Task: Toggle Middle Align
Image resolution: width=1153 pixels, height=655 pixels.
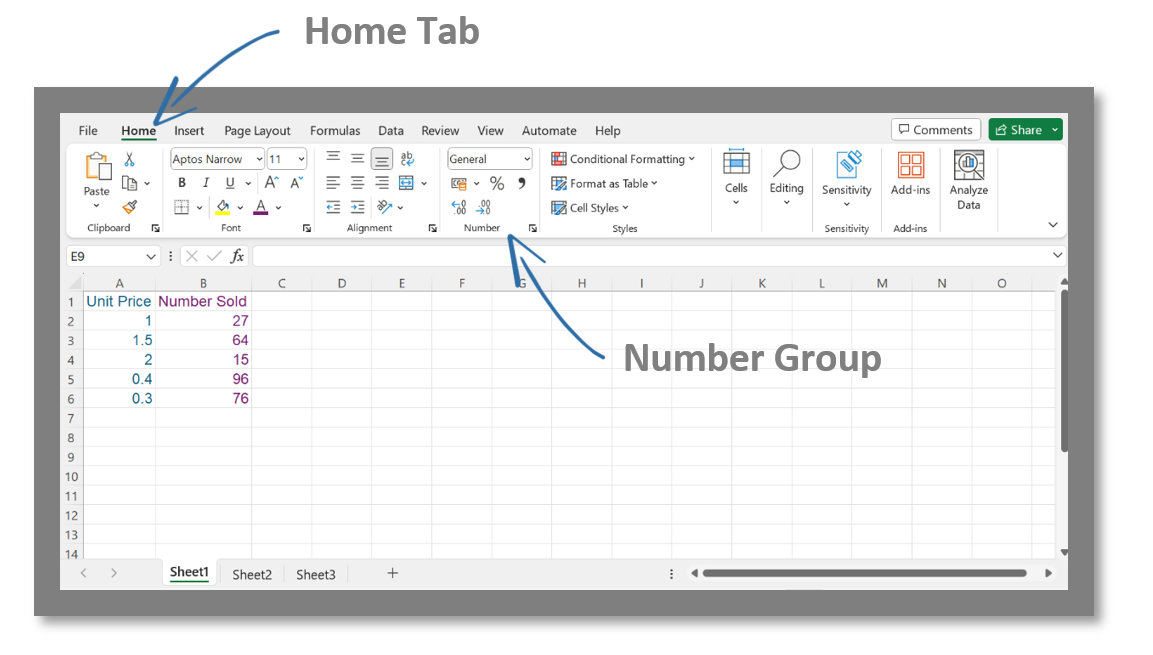Action: click(357, 158)
